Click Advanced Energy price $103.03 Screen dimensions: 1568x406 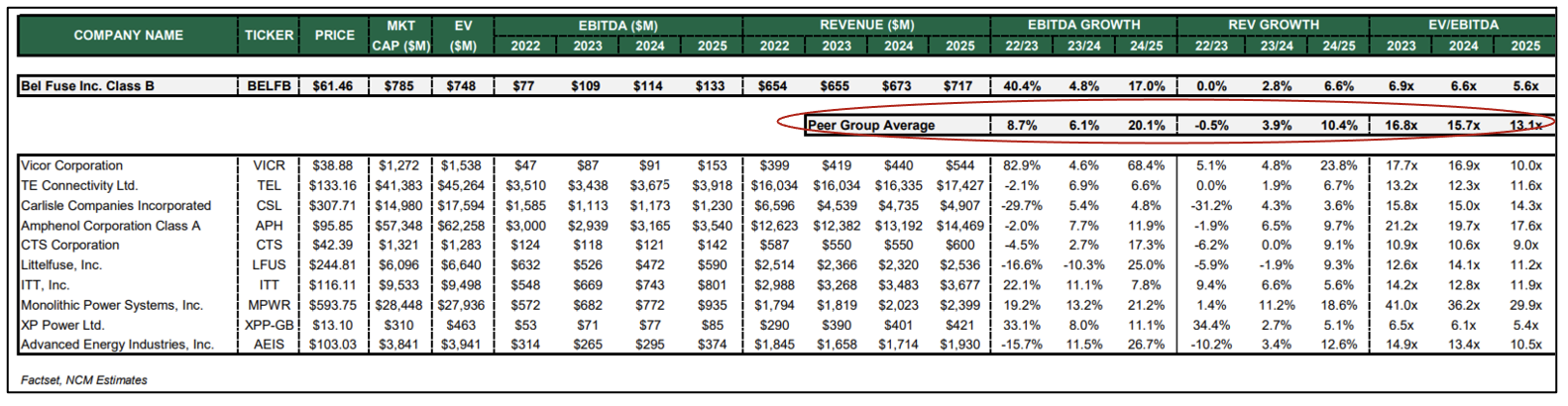click(333, 345)
